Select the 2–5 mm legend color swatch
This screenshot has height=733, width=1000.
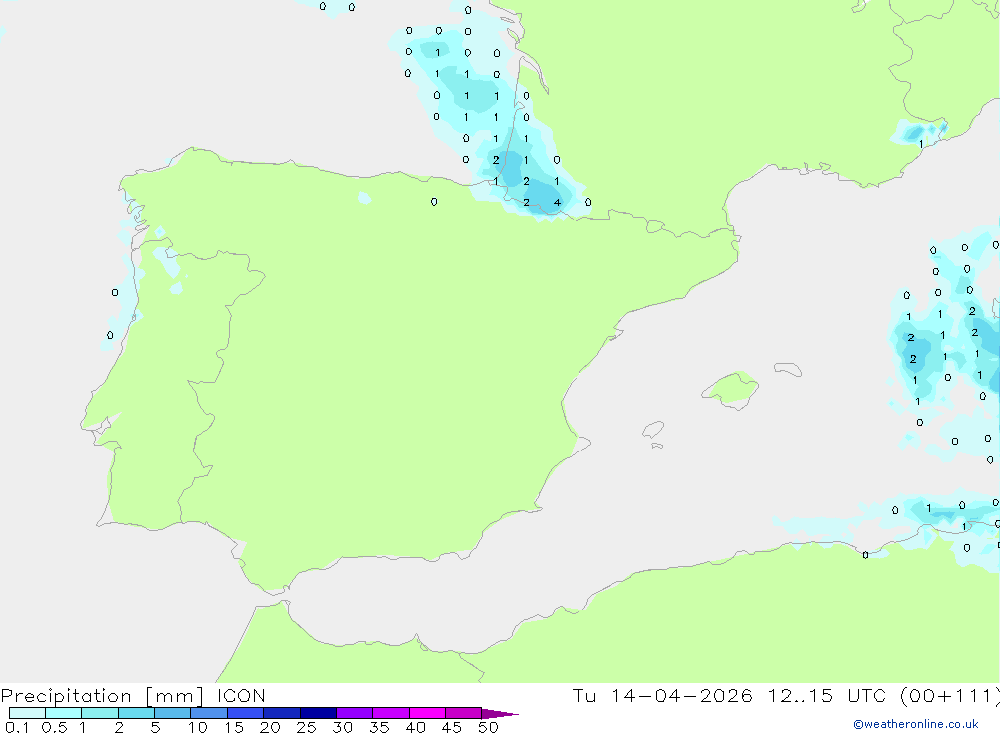136,713
